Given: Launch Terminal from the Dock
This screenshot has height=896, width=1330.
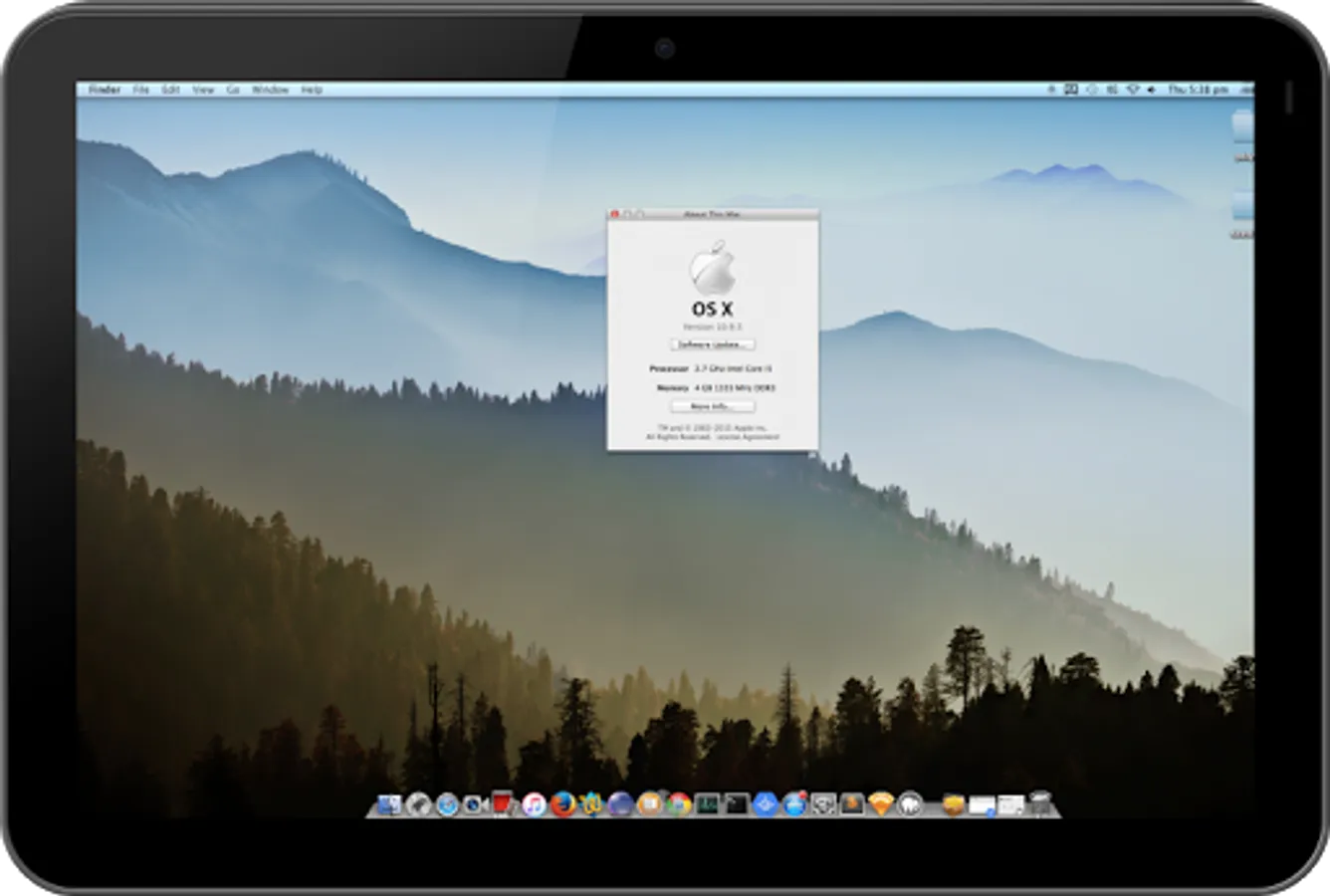Looking at the screenshot, I should [x=737, y=803].
